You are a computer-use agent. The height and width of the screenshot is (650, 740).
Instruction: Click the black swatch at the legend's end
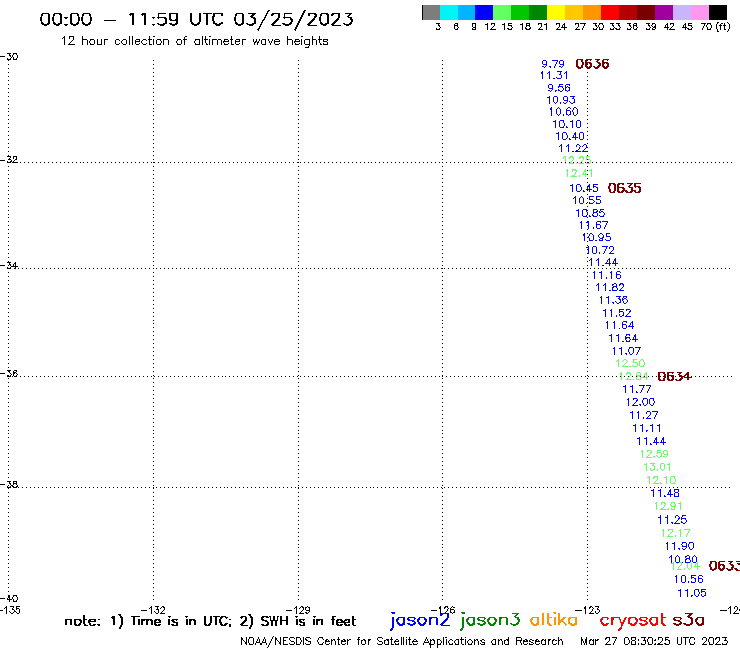pyautogui.click(x=718, y=12)
